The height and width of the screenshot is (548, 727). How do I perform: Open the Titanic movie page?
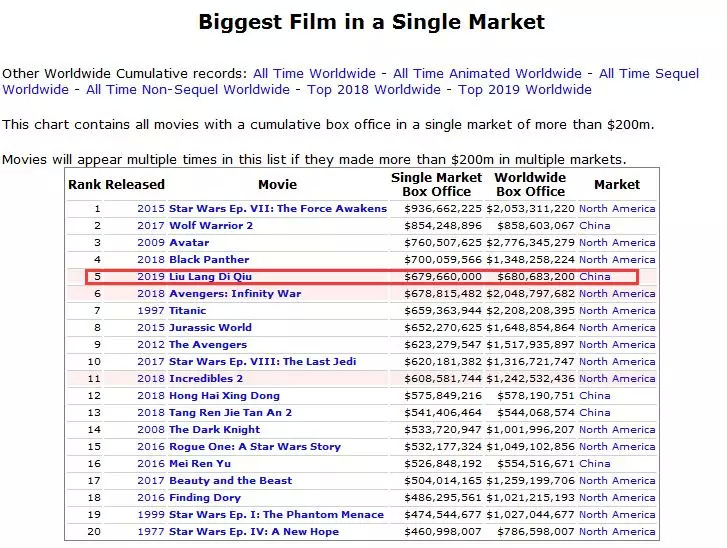coord(188,311)
